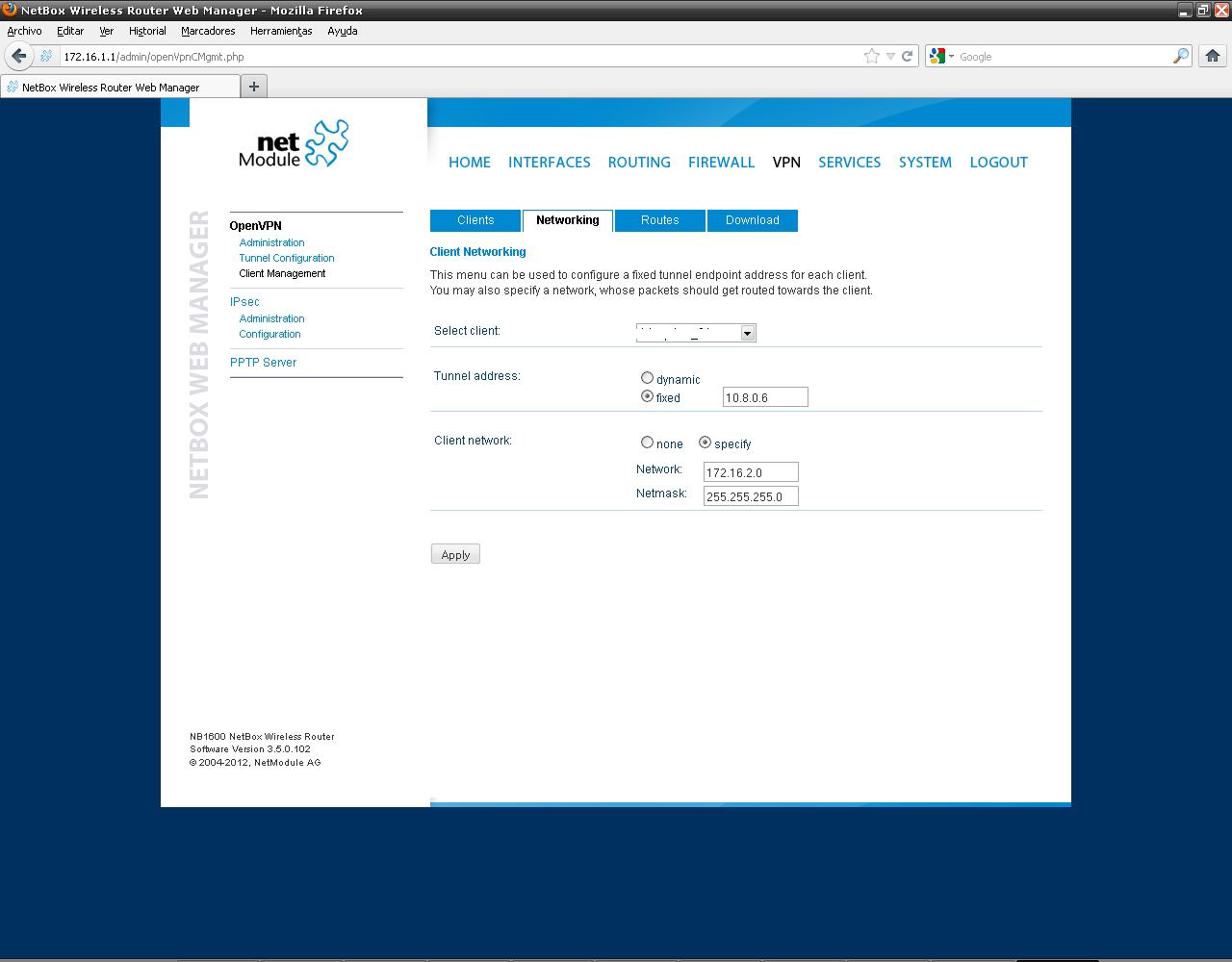Open the Ver menu
Screen dimensions: 1232x962
coord(106,31)
